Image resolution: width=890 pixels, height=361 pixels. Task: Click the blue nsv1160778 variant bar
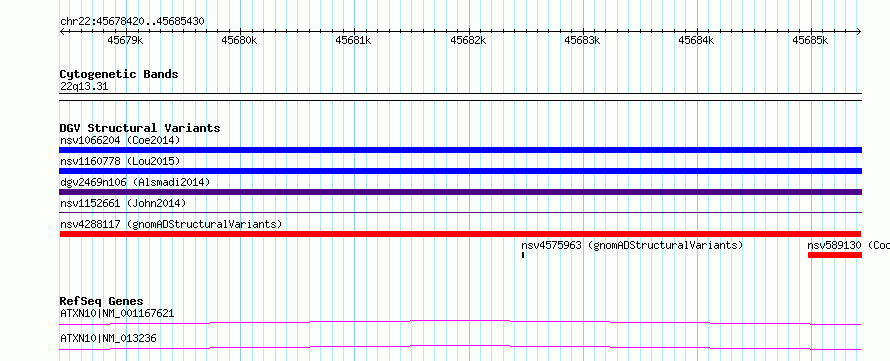[x=460, y=171]
